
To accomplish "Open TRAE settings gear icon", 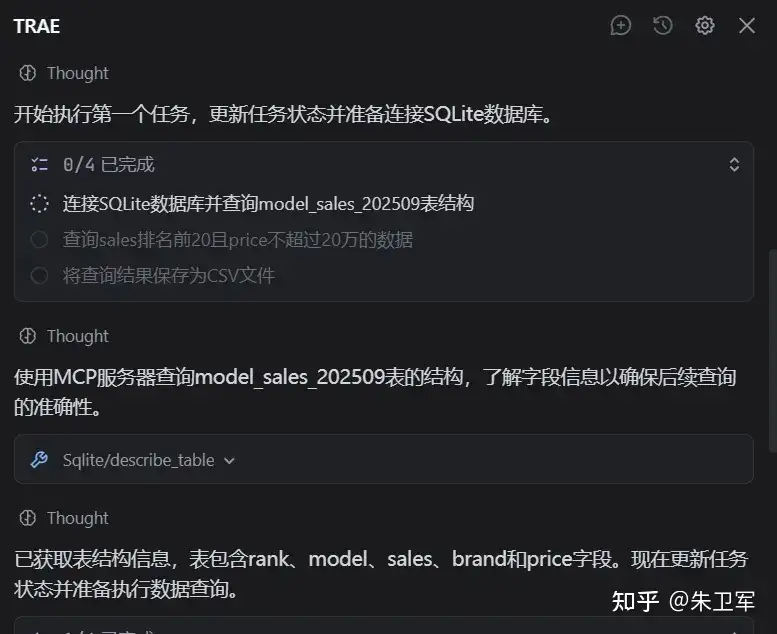I will [x=705, y=25].
